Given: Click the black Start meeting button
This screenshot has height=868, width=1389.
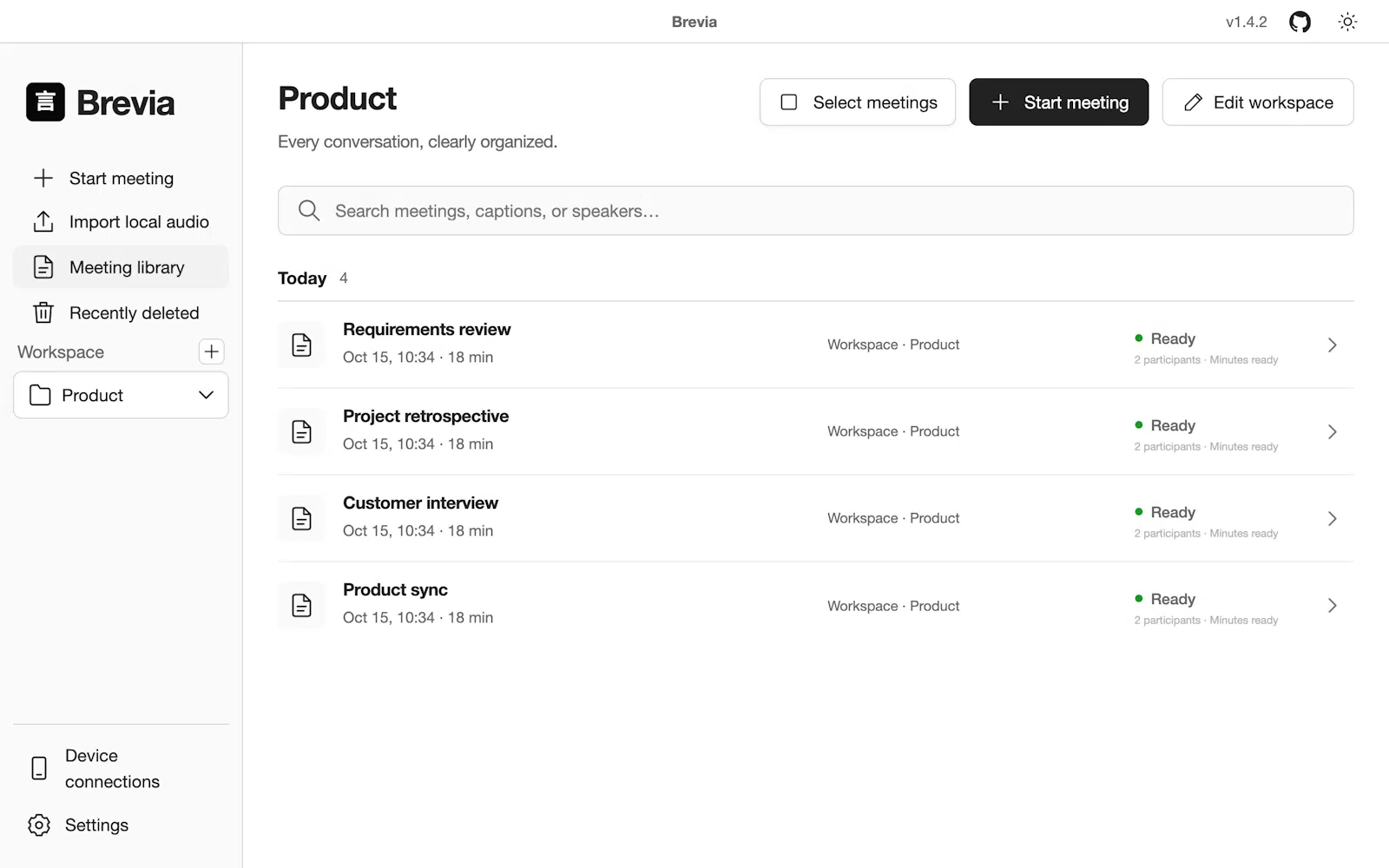Looking at the screenshot, I should point(1058,102).
